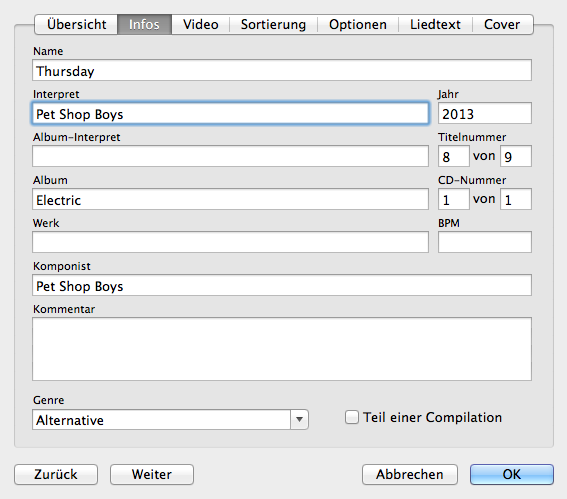Switch to the Übersicht tab
The image size is (567, 499).
point(76,25)
